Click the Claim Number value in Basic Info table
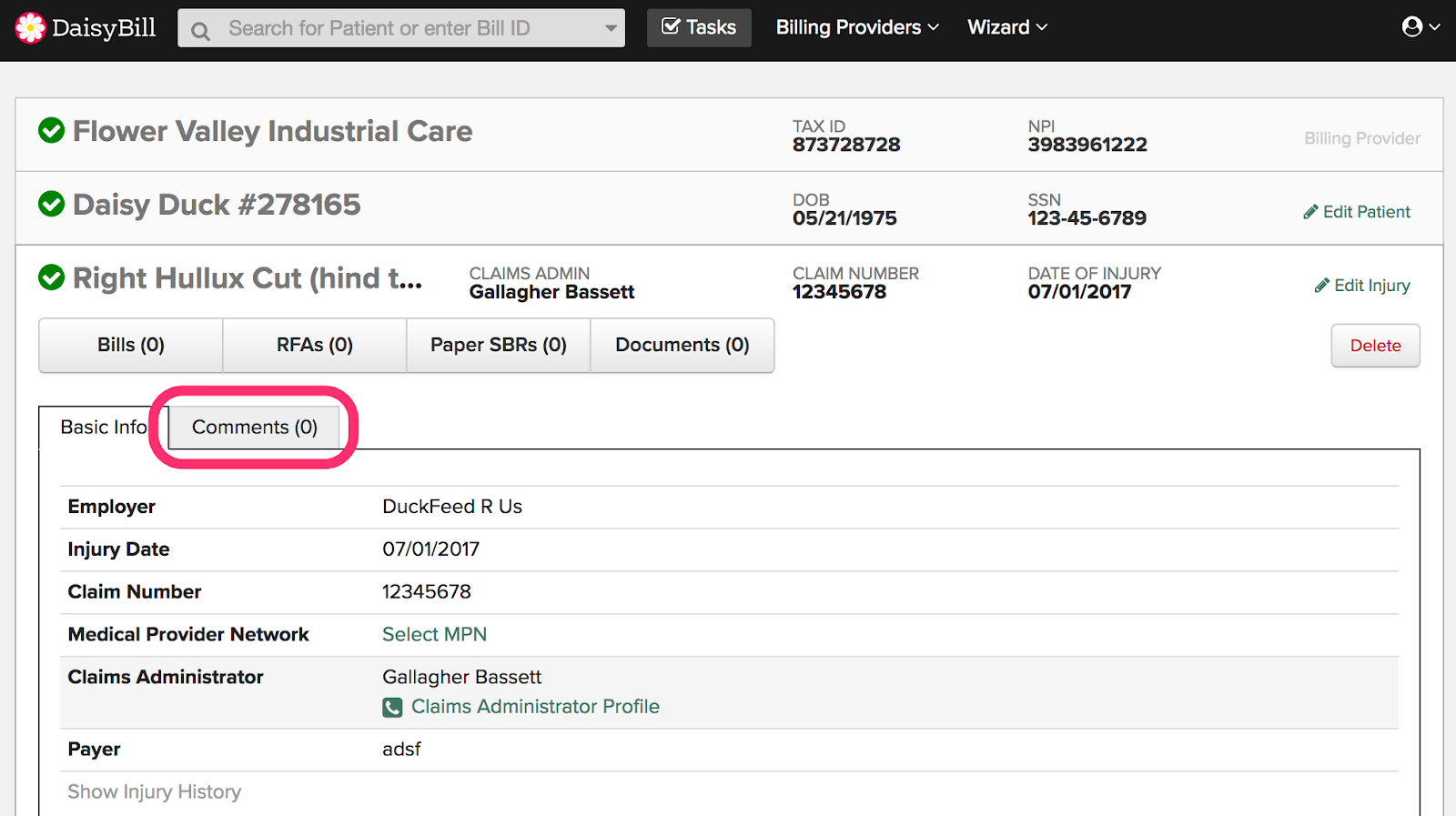The image size is (1456, 816). [427, 592]
